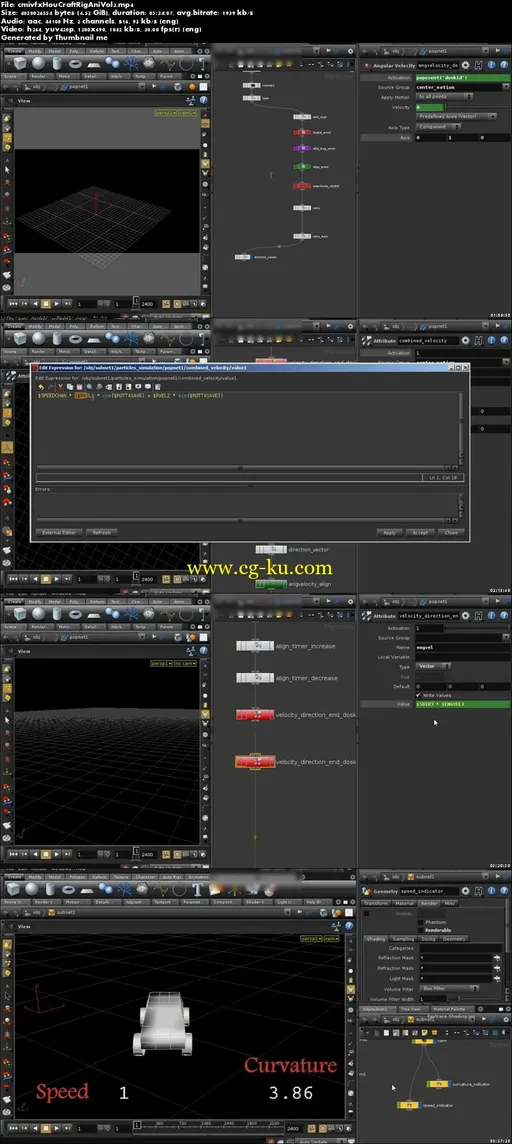Select the speed_indicator node in bottom network
This screenshot has height=1144, width=512.
(x=410, y=1105)
